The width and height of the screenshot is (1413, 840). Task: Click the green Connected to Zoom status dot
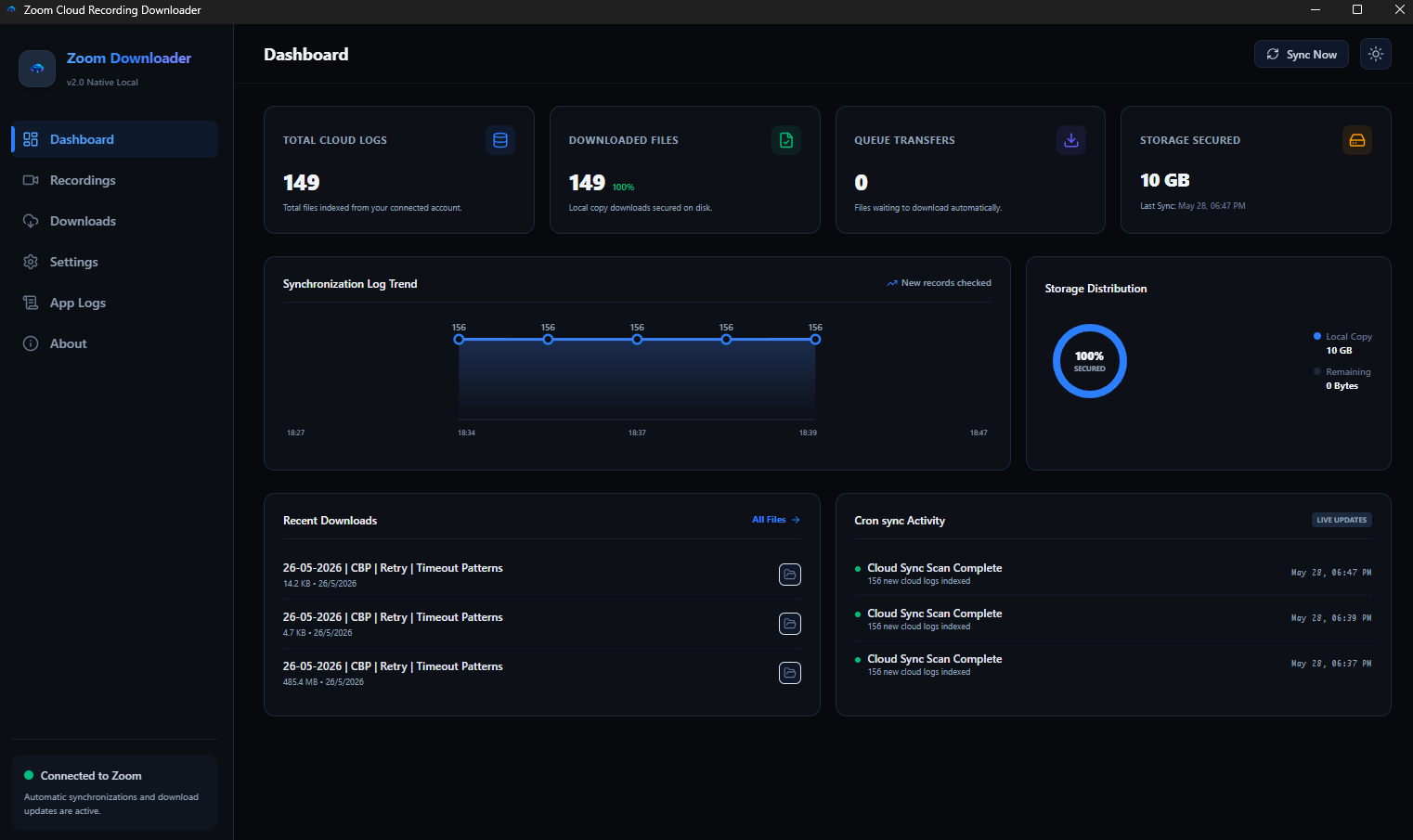click(29, 775)
